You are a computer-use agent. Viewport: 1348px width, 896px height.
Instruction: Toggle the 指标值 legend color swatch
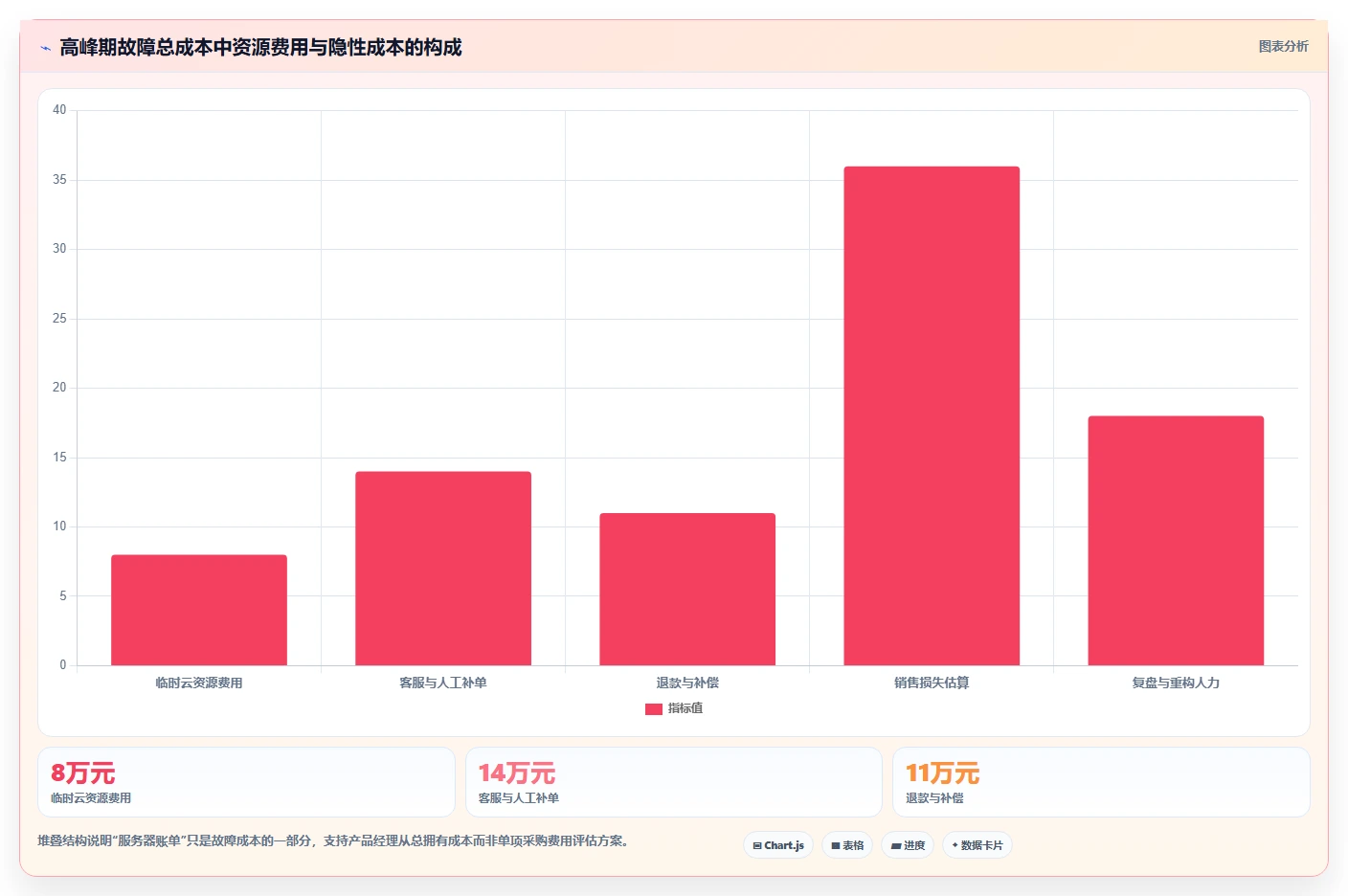(654, 709)
